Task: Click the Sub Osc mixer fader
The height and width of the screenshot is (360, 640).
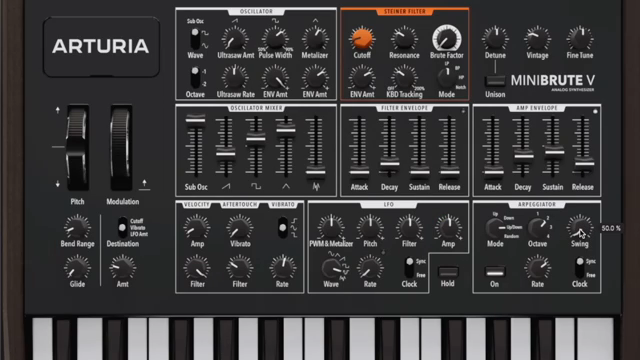Action: click(196, 119)
